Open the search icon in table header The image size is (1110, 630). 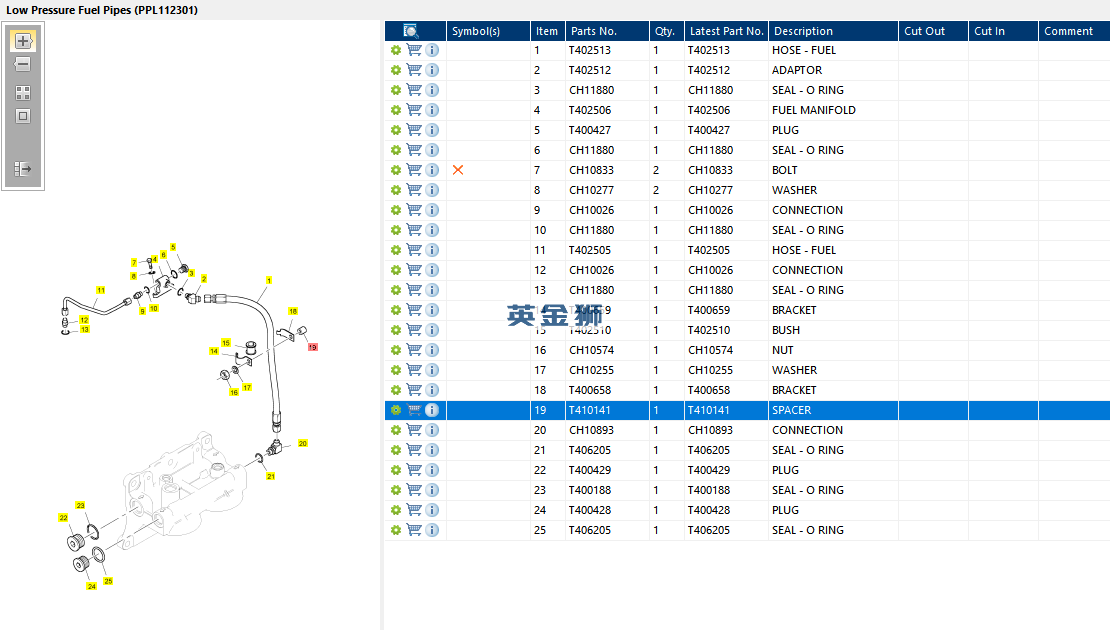coord(411,31)
